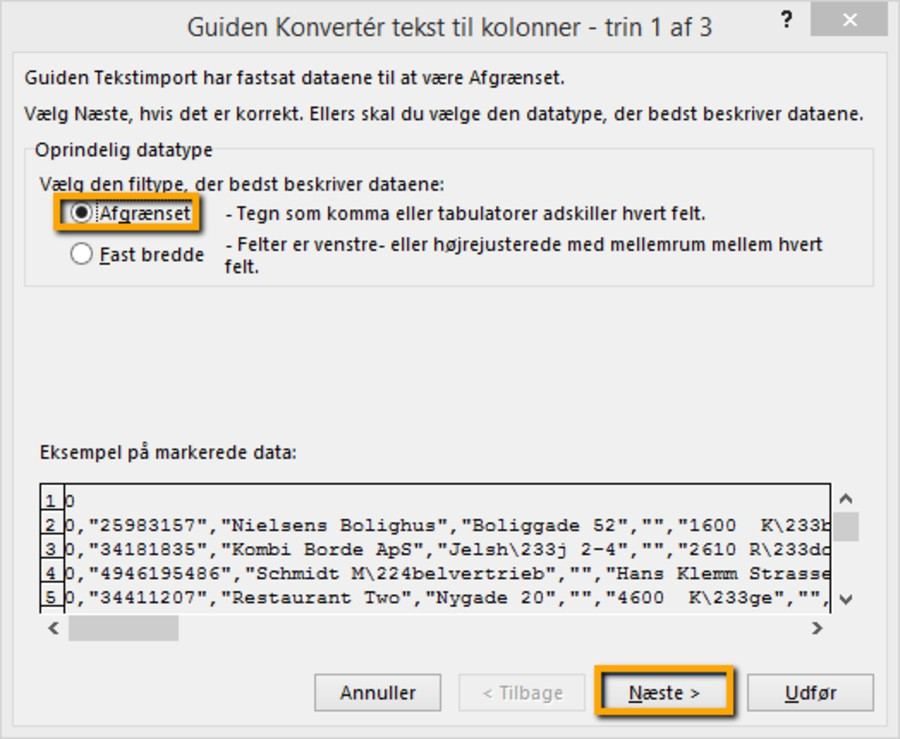900x739 pixels.
Task: Choose the Fast bredde radio option
Action: (x=81, y=255)
